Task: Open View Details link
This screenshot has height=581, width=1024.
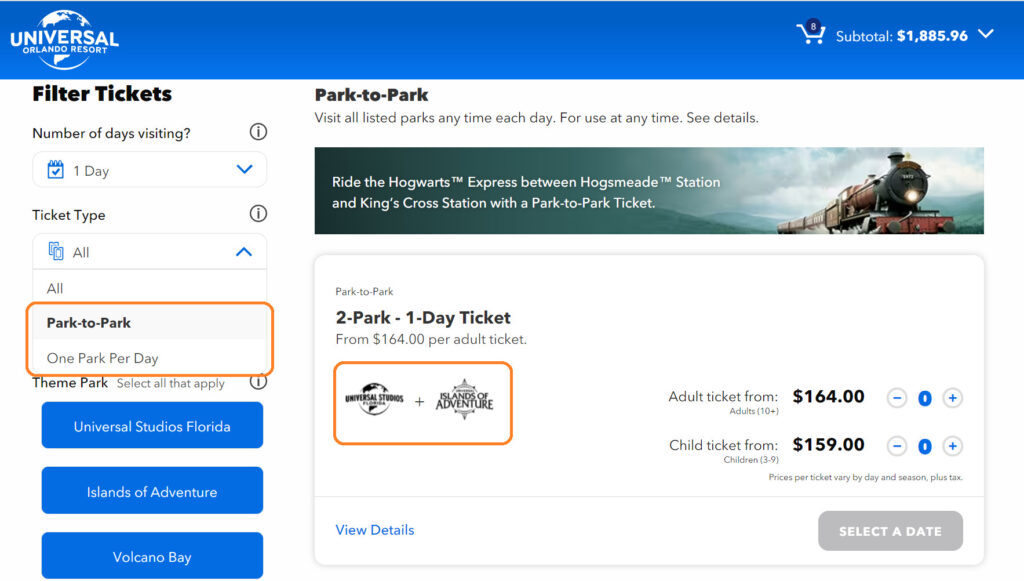Action: [x=375, y=530]
